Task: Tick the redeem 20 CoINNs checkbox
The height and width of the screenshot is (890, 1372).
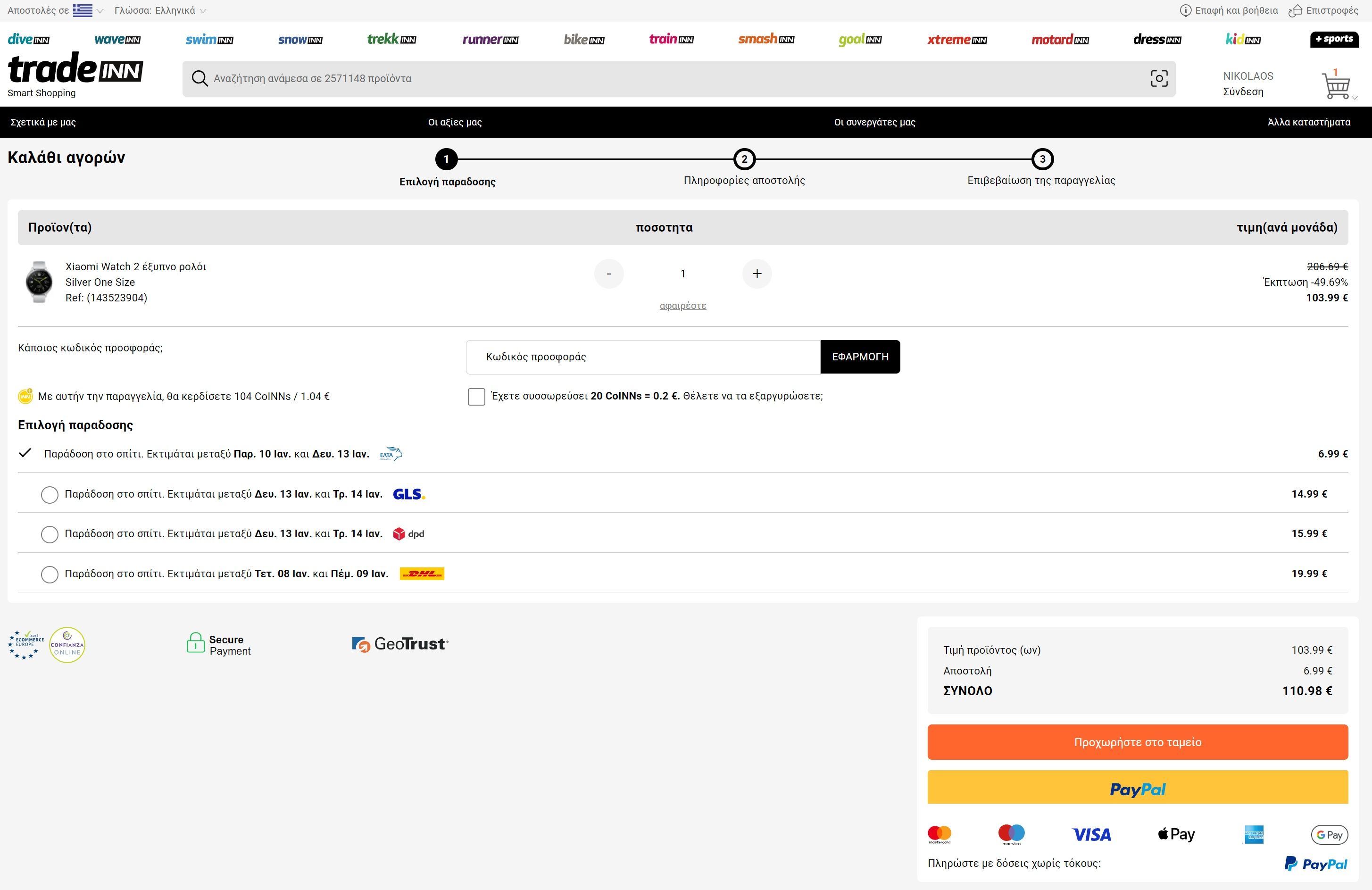Action: coord(476,397)
